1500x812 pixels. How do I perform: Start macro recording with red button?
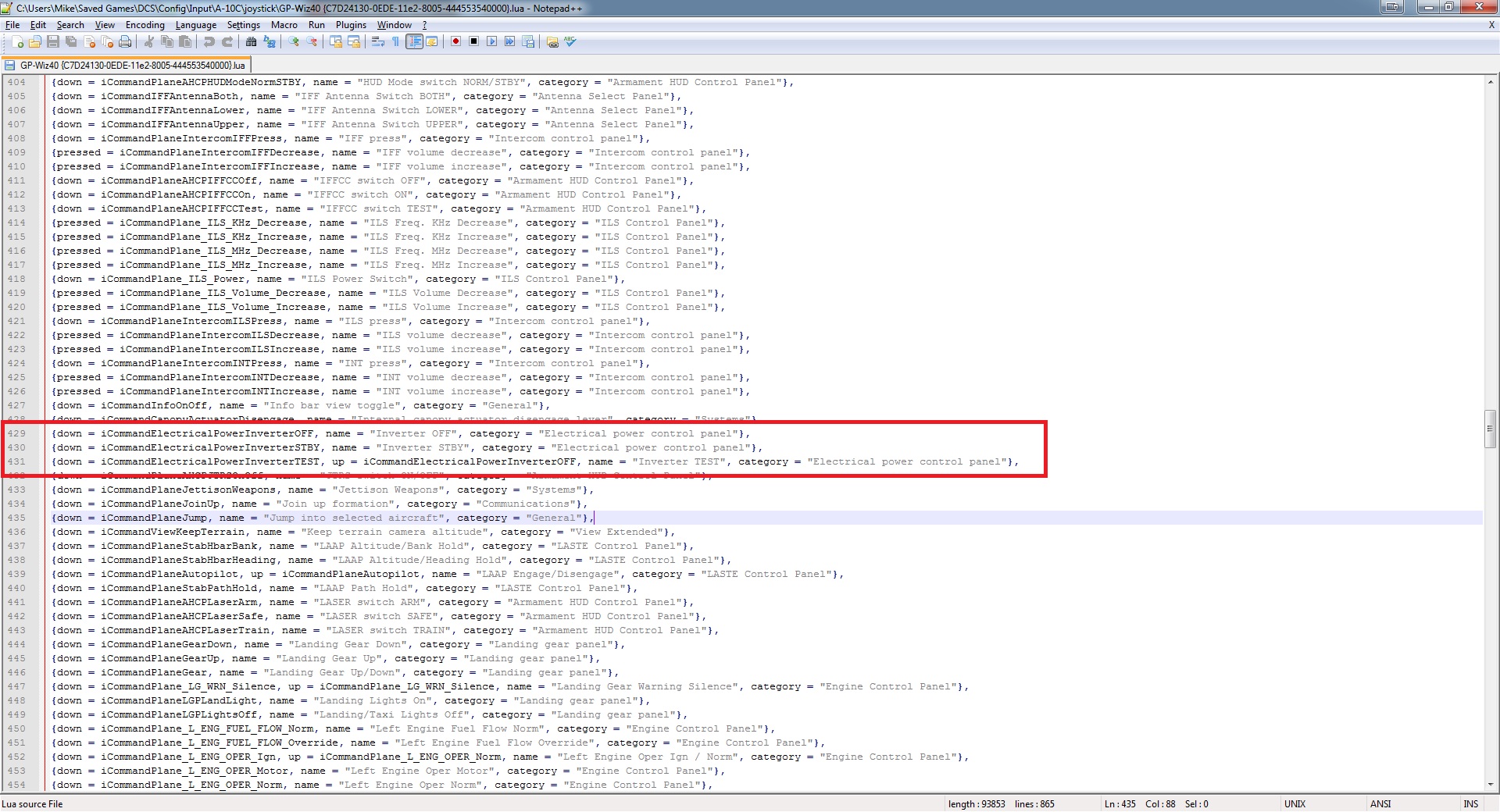pos(455,41)
